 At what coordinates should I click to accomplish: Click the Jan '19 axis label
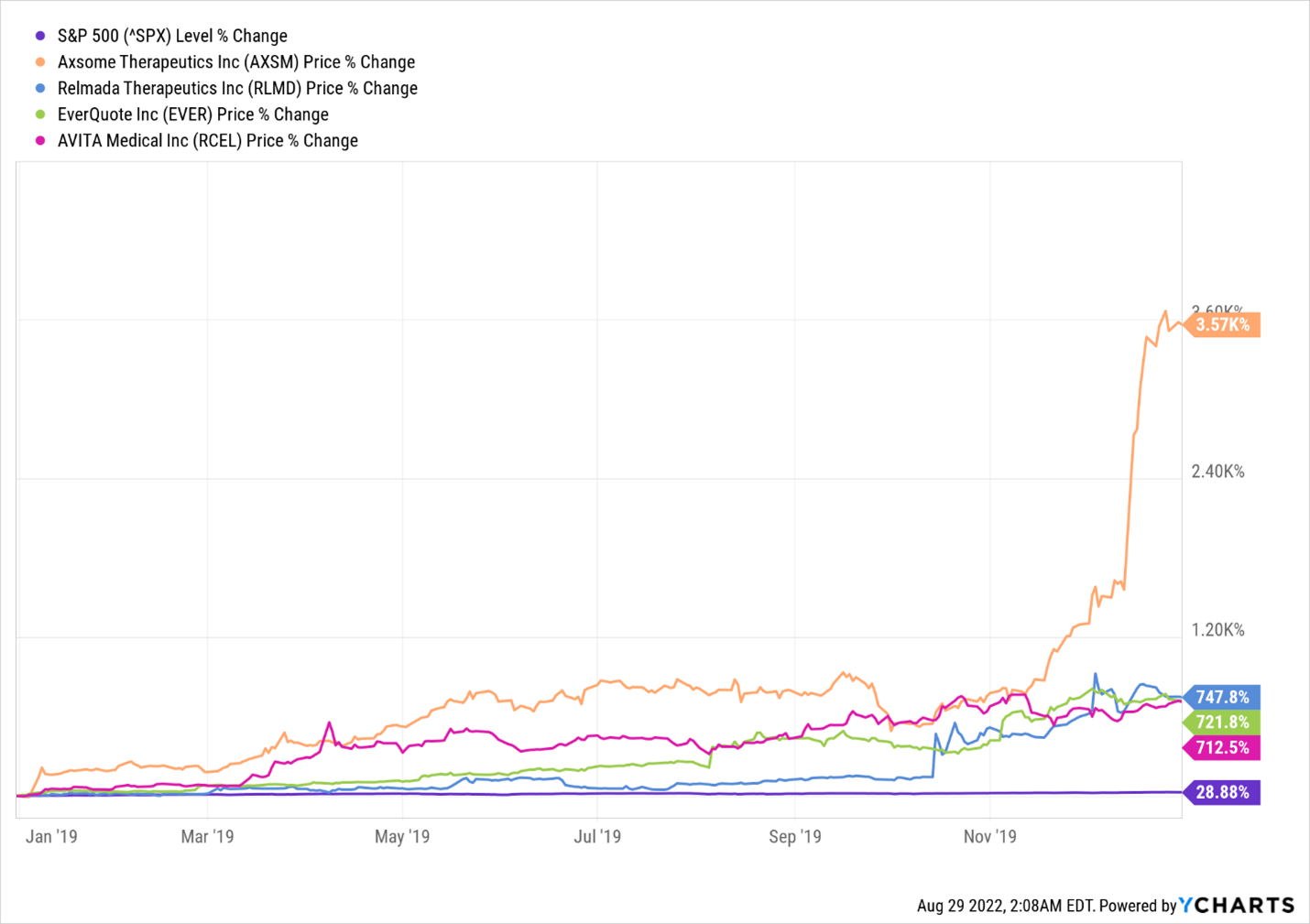tap(51, 836)
